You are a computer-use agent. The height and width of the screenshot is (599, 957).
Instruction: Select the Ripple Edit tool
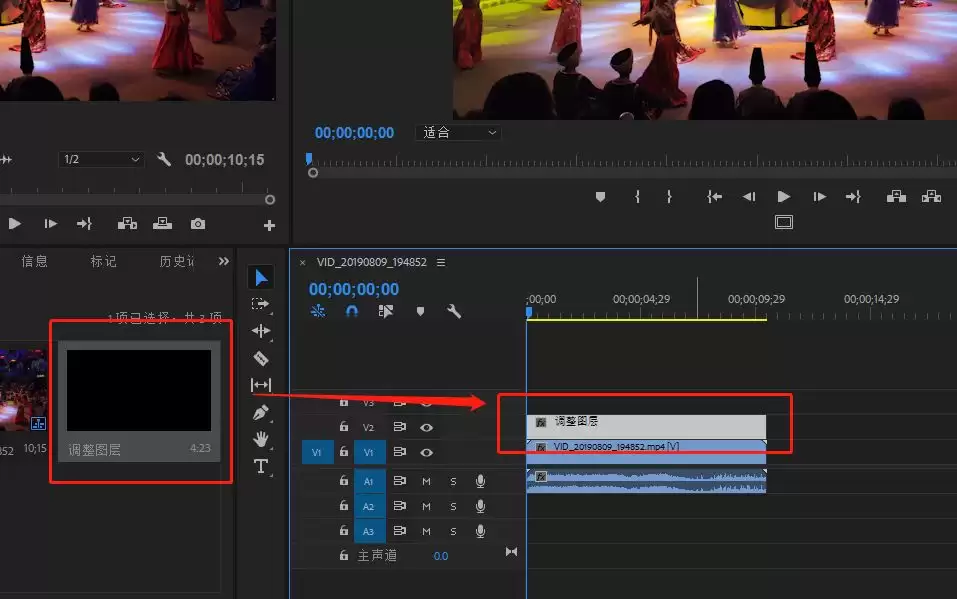coord(261,331)
